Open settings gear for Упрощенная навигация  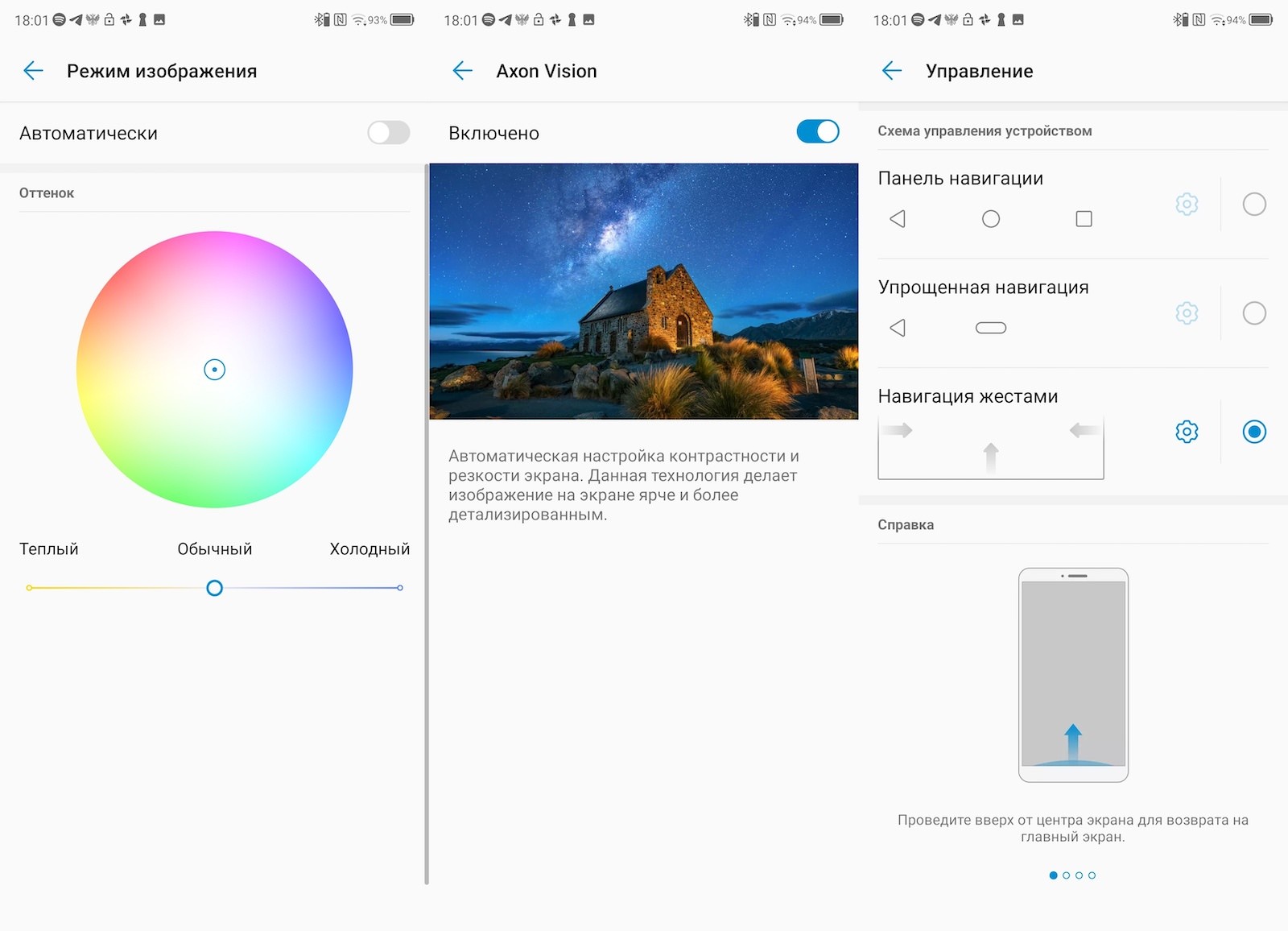tap(1187, 313)
